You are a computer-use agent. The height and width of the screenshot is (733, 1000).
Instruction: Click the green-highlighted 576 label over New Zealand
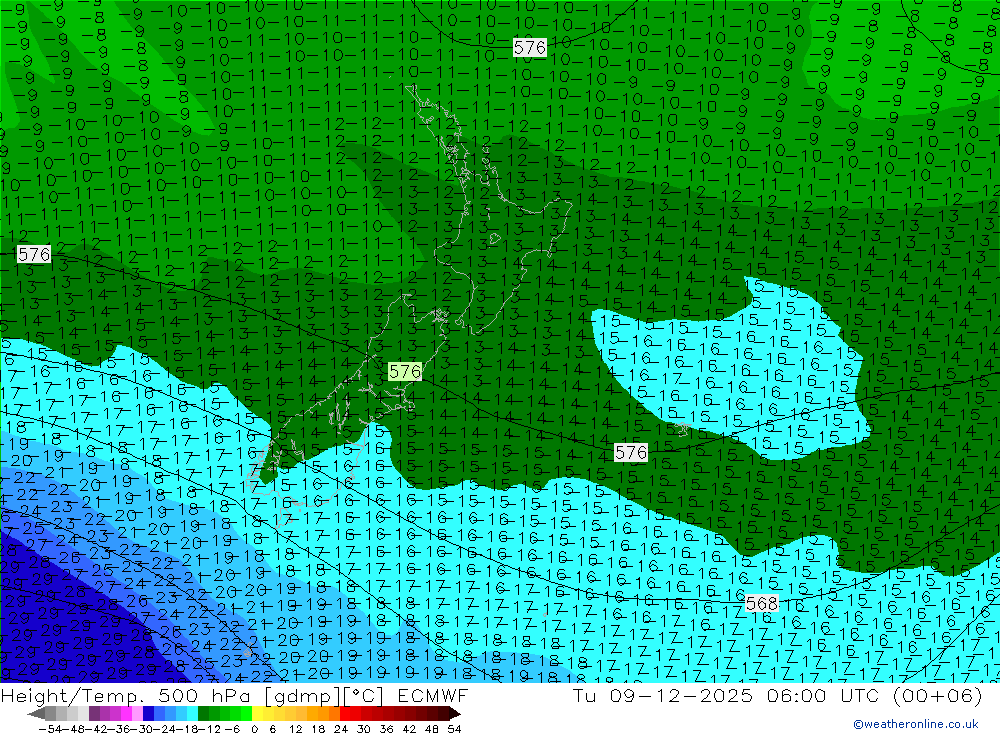pyautogui.click(x=404, y=371)
